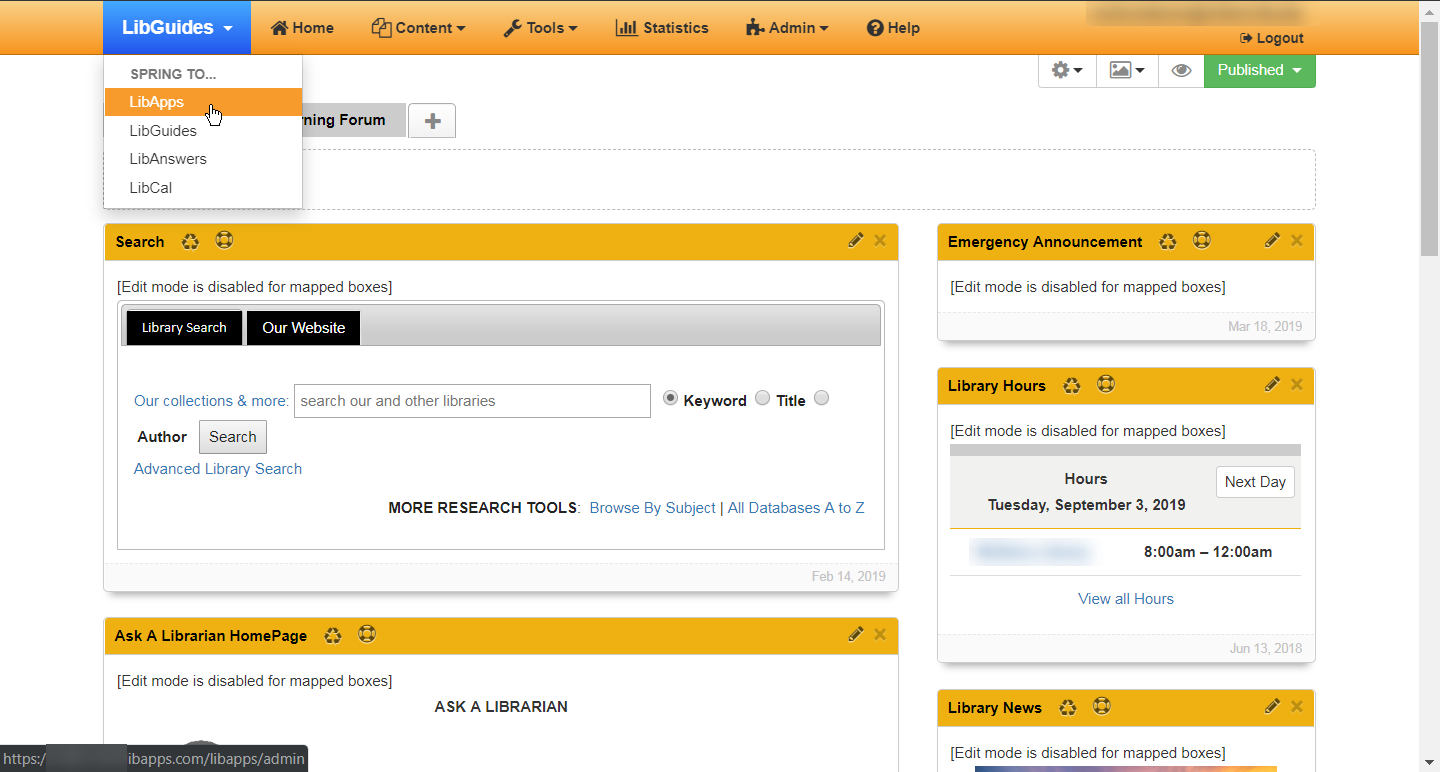Image resolution: width=1440 pixels, height=772 pixels.
Task: Click the library search text field
Action: click(x=472, y=401)
